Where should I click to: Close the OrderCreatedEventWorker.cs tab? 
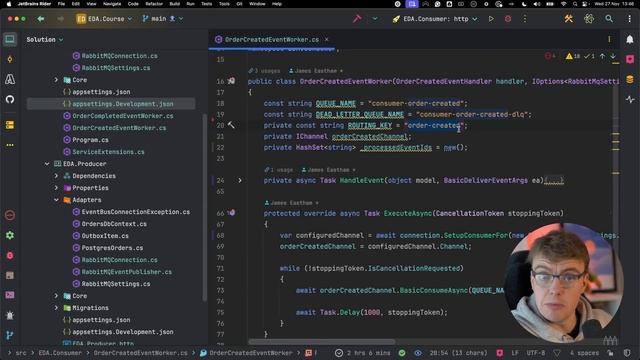[x=327, y=40]
